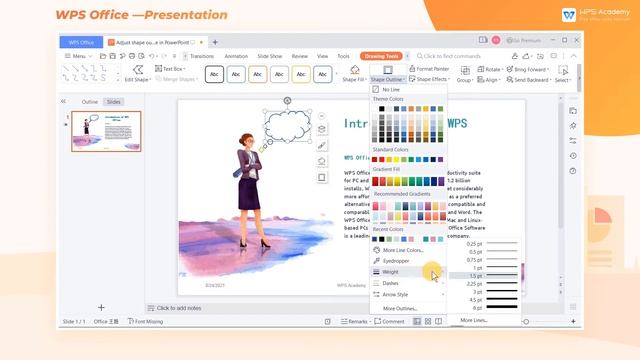Choose the 3 pt line weight
The image size is (640, 360).
click(x=484, y=292)
